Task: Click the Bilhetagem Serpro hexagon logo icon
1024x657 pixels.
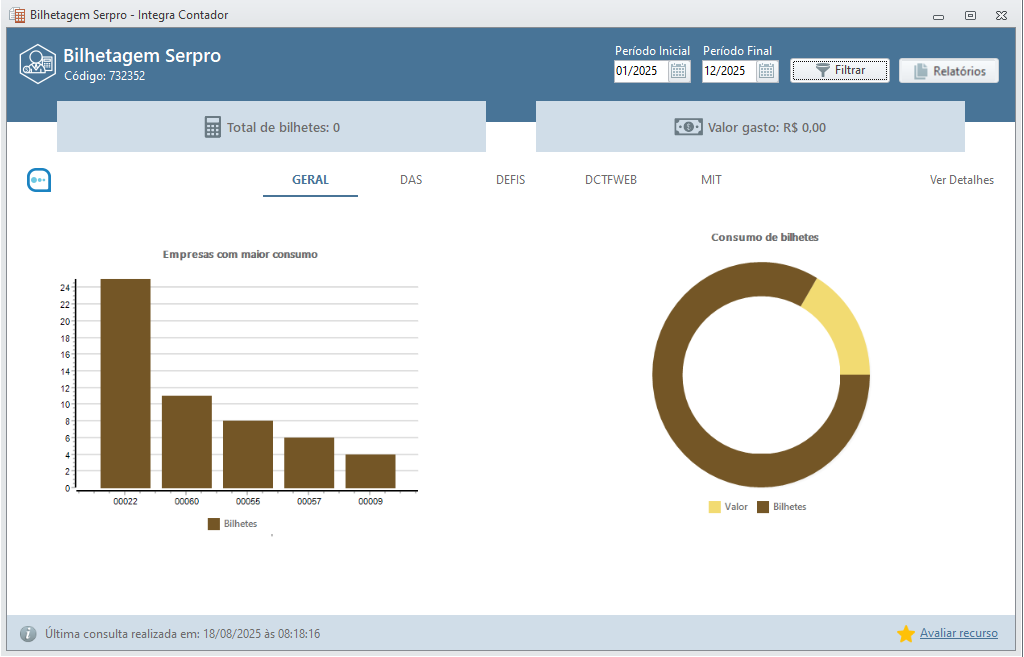Action: coord(37,63)
